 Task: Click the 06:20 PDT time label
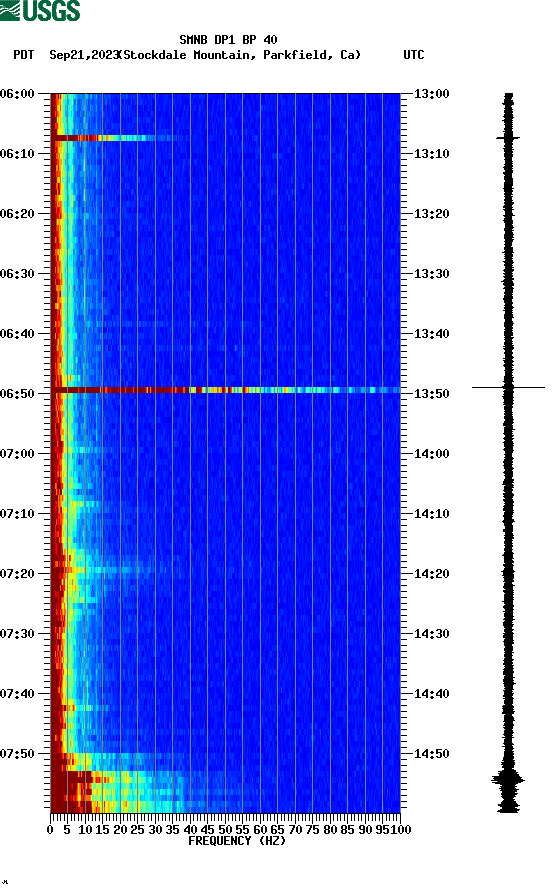[18, 214]
